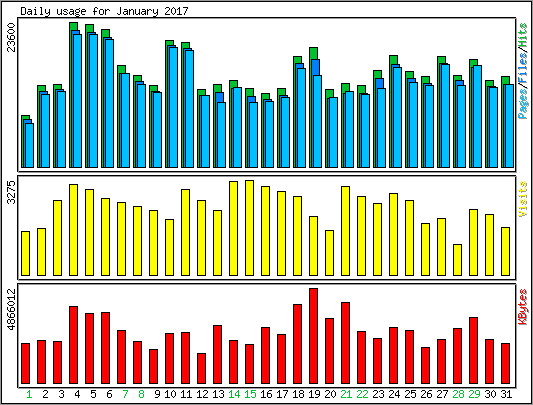Click the red KBytes bar for day 18

(x=297, y=344)
